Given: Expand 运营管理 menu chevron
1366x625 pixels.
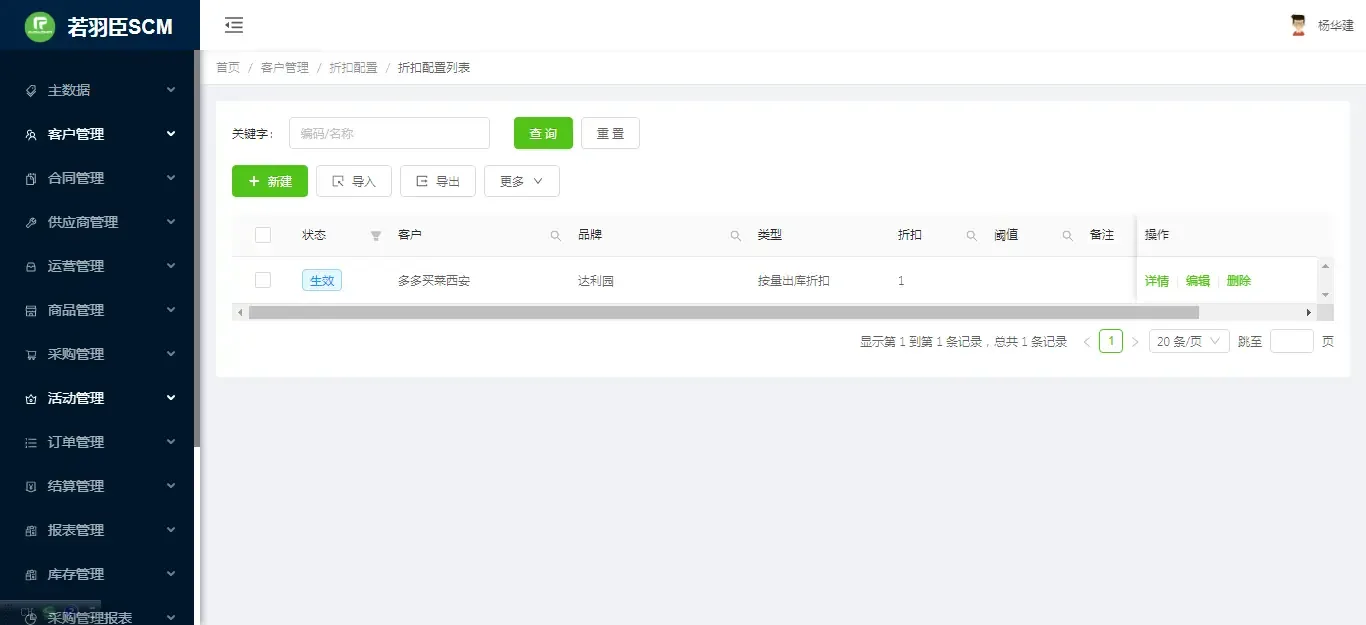Looking at the screenshot, I should pos(171,266).
